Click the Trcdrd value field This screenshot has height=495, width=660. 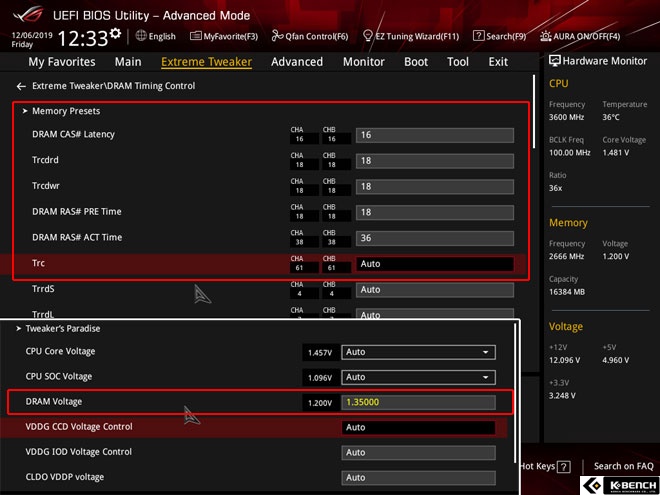tap(434, 161)
